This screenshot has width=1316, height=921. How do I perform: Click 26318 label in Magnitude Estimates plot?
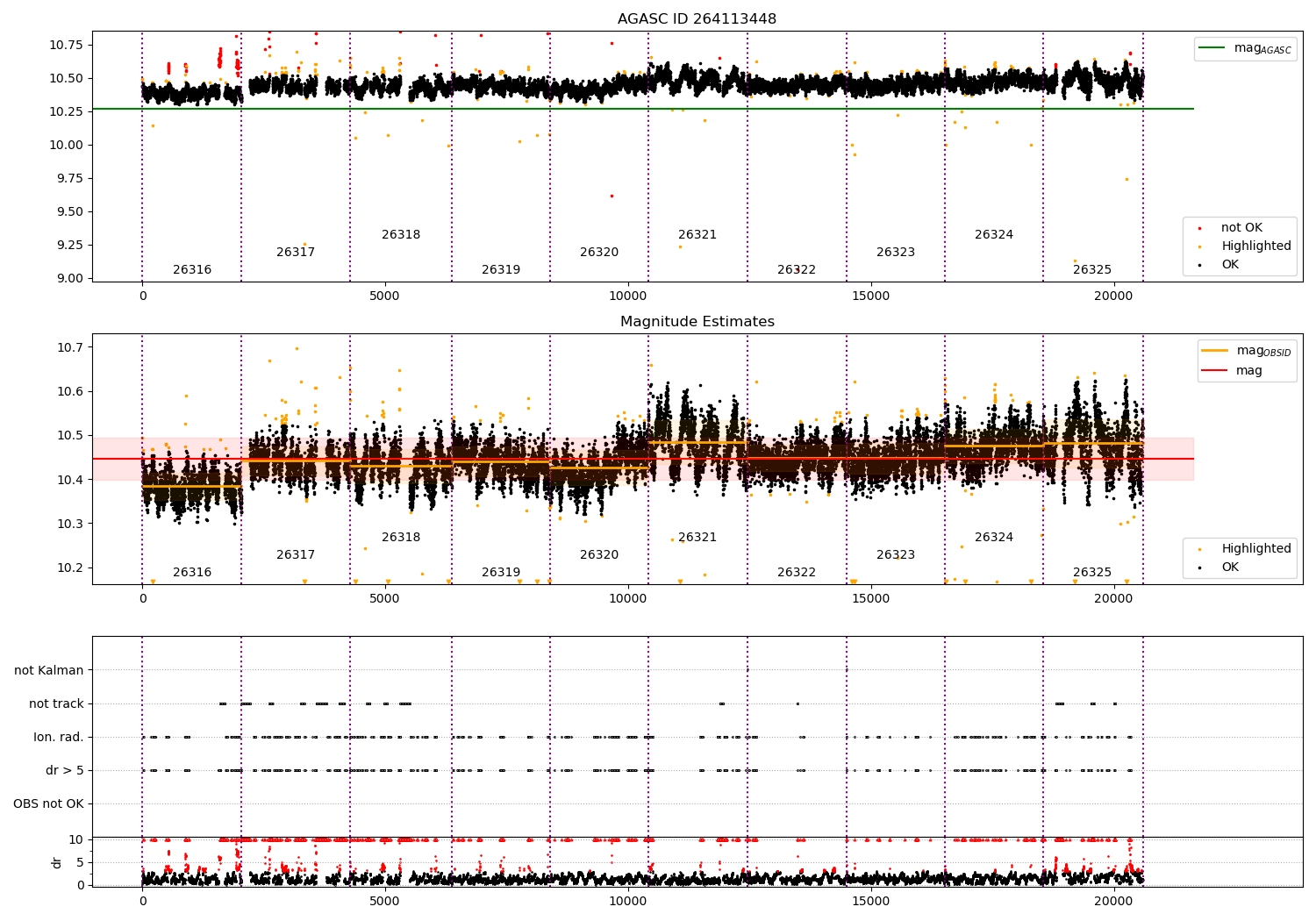pyautogui.click(x=401, y=538)
